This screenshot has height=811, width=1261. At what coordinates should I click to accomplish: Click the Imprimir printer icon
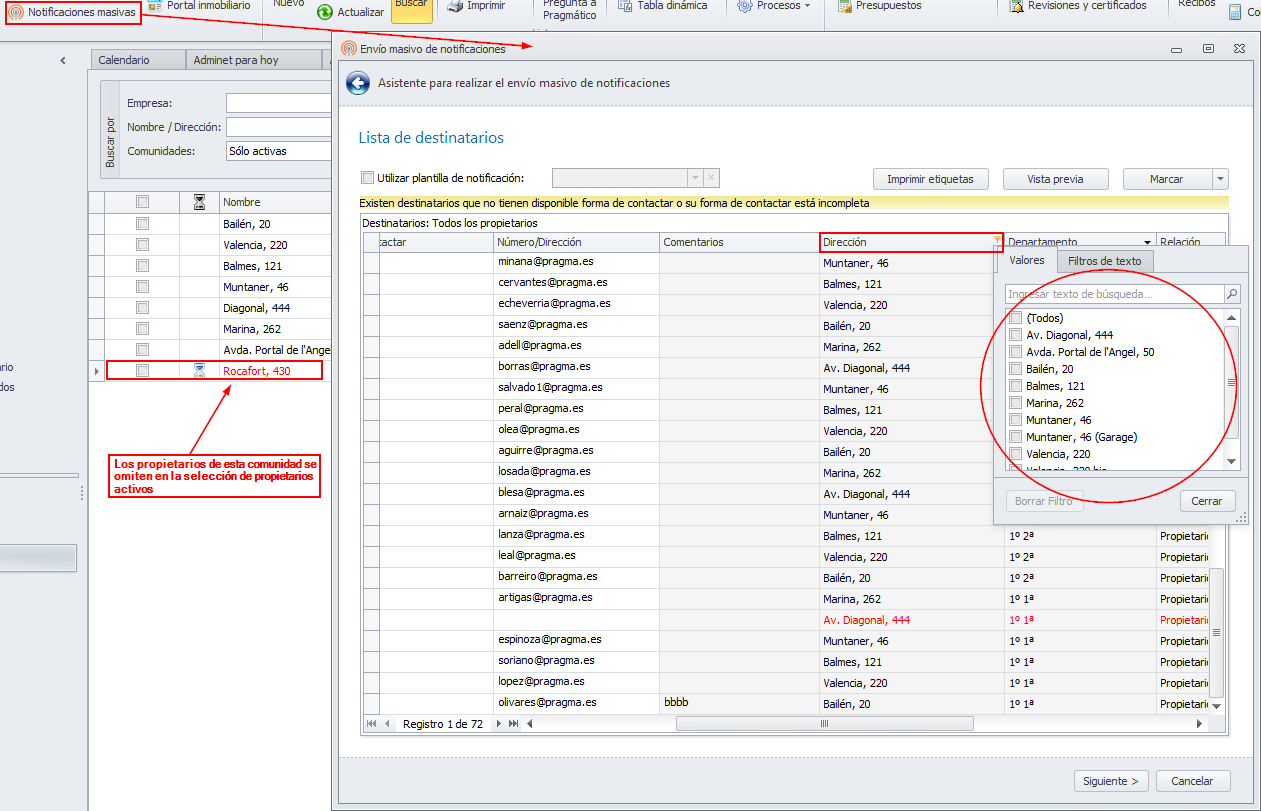coord(455,6)
